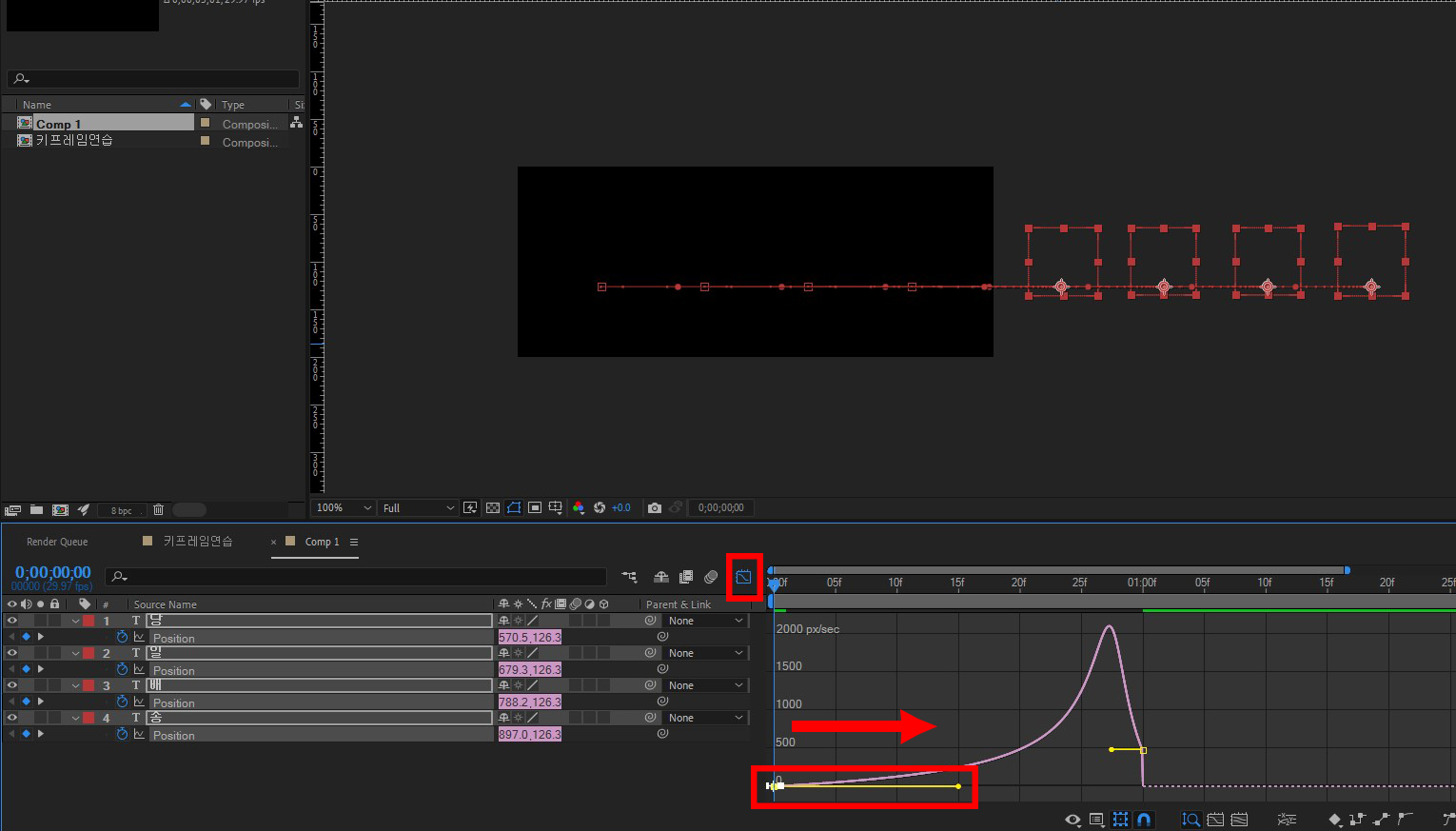Toggle transparency grid in viewer
This screenshot has height=831, width=1456.
493,508
